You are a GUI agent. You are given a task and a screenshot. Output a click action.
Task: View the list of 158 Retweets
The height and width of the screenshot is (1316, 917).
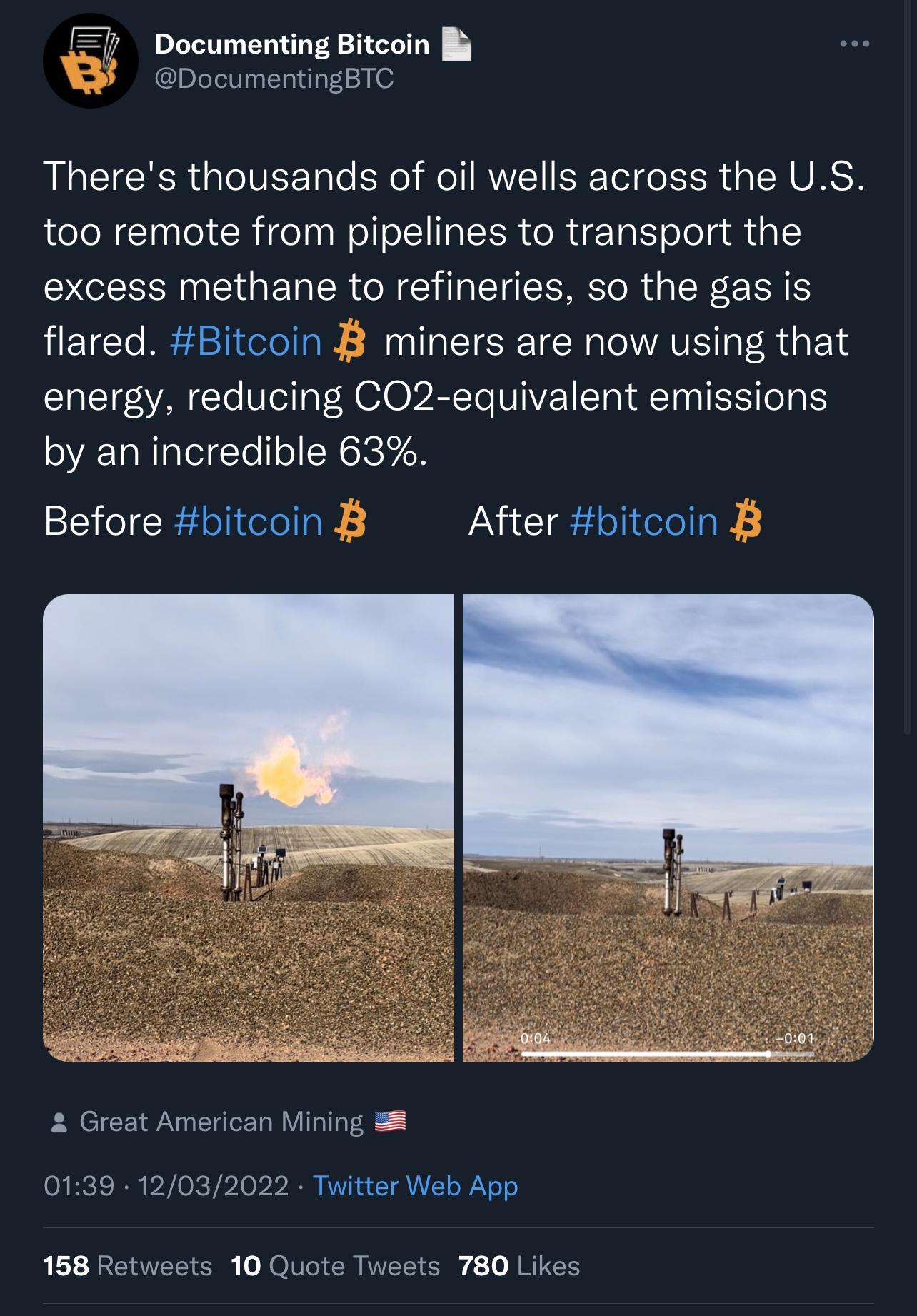[x=128, y=1266]
